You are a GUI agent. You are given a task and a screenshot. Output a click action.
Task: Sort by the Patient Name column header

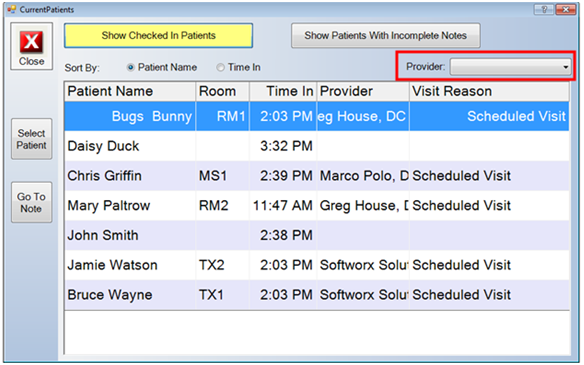click(x=130, y=91)
